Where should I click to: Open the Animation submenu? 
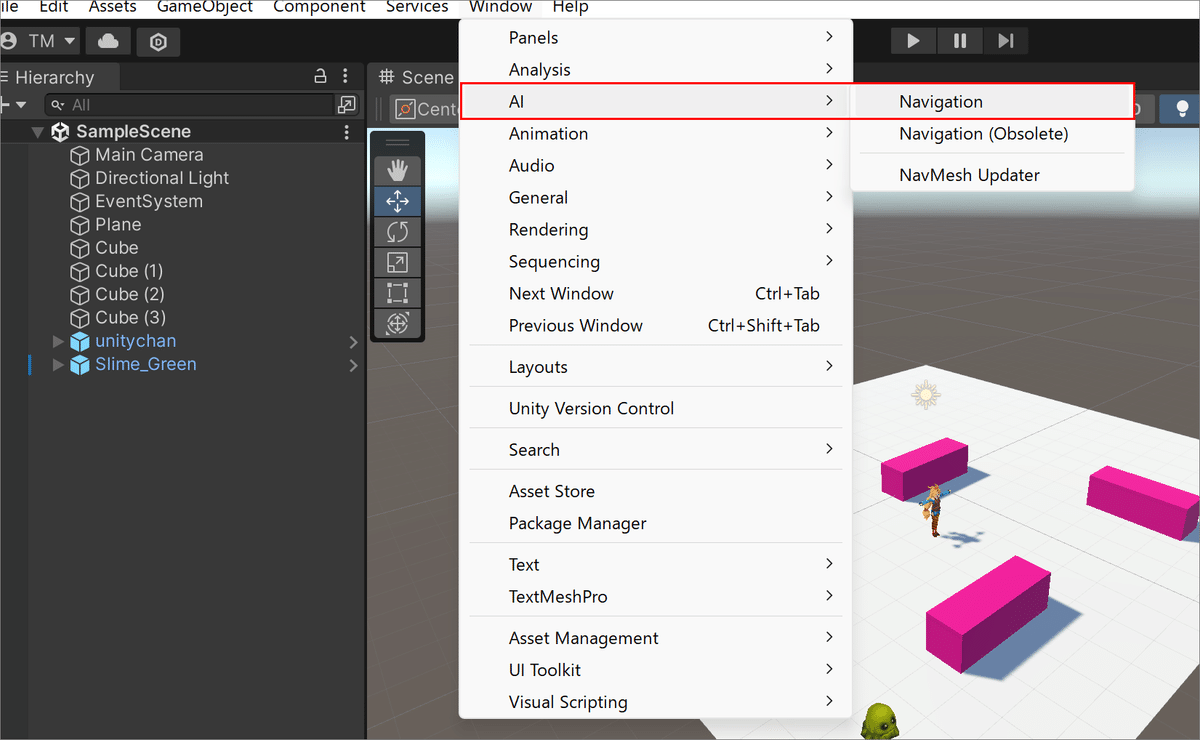coord(655,134)
